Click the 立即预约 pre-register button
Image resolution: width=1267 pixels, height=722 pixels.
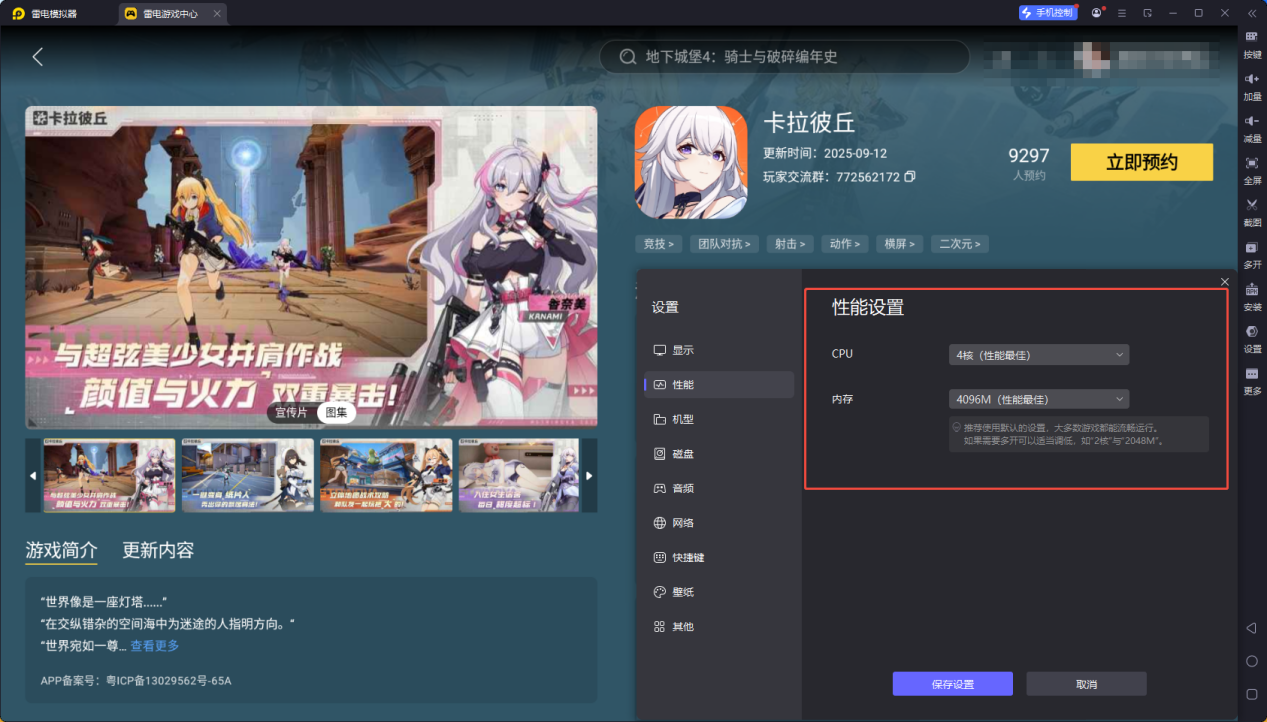pos(1141,162)
